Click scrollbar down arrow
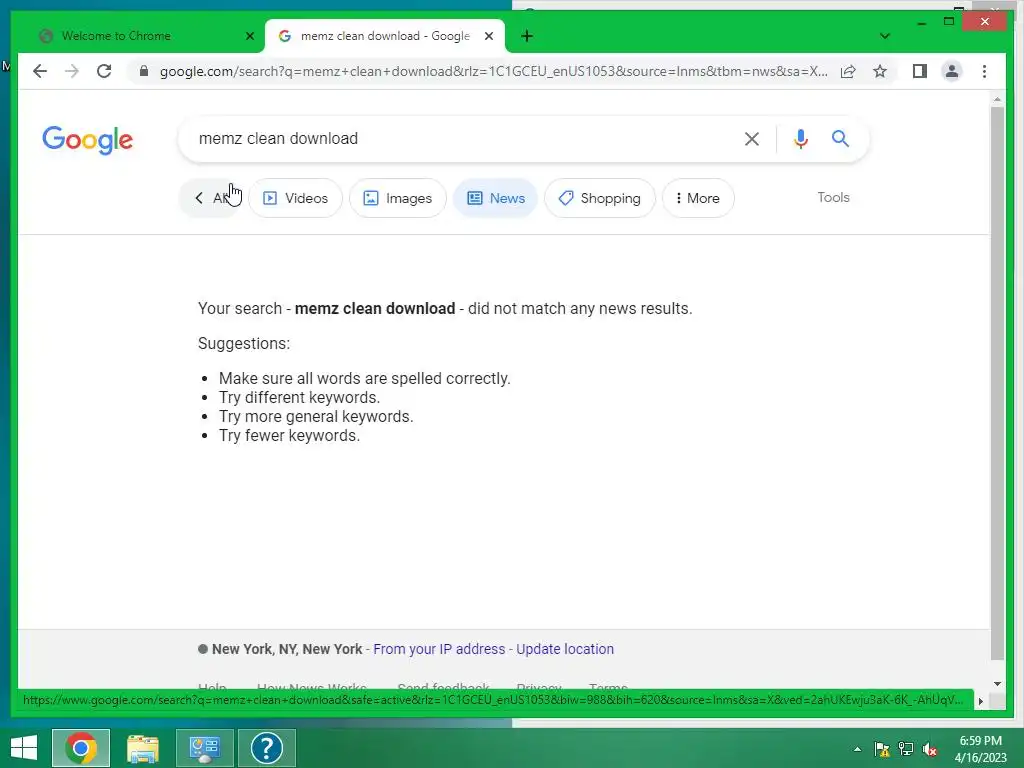The image size is (1024, 768). (x=997, y=684)
